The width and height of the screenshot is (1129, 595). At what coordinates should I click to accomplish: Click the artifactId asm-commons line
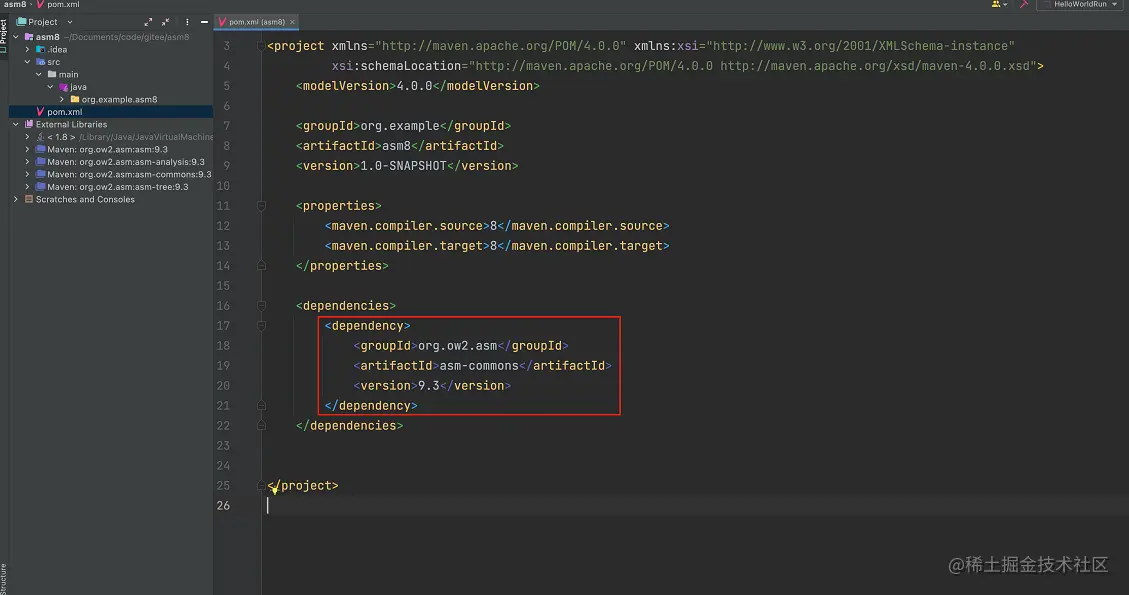click(482, 366)
